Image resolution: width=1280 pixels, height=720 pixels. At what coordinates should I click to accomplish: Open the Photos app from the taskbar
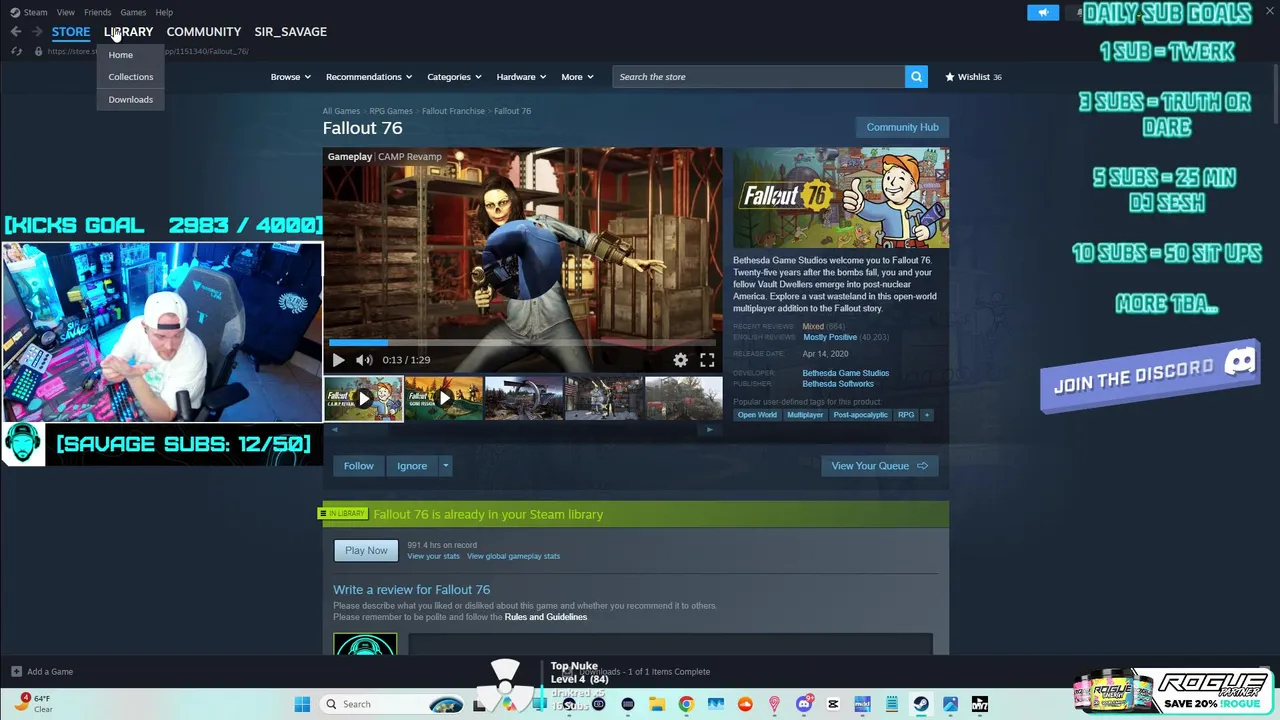point(950,704)
